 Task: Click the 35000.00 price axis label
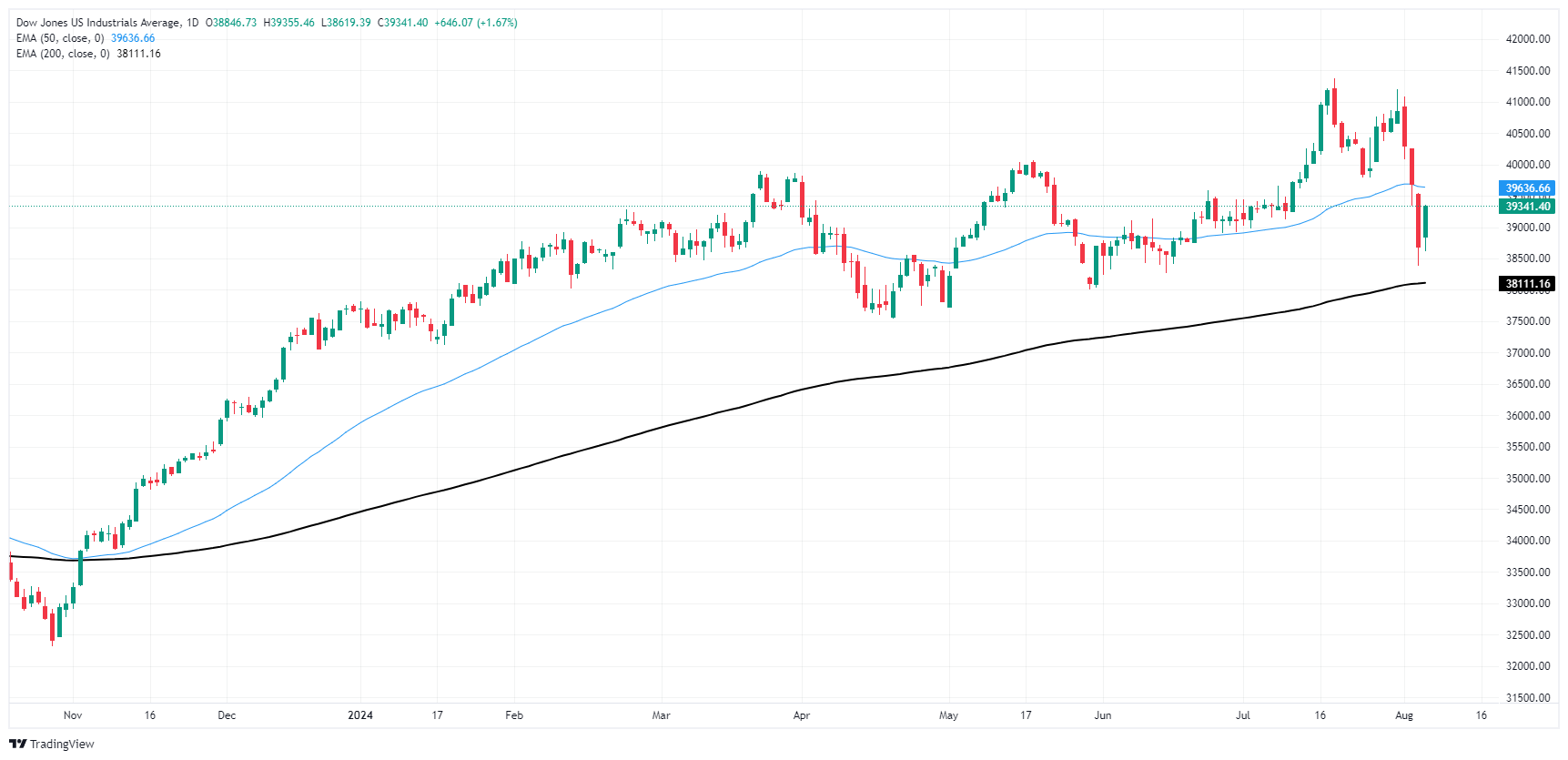[x=1528, y=479]
